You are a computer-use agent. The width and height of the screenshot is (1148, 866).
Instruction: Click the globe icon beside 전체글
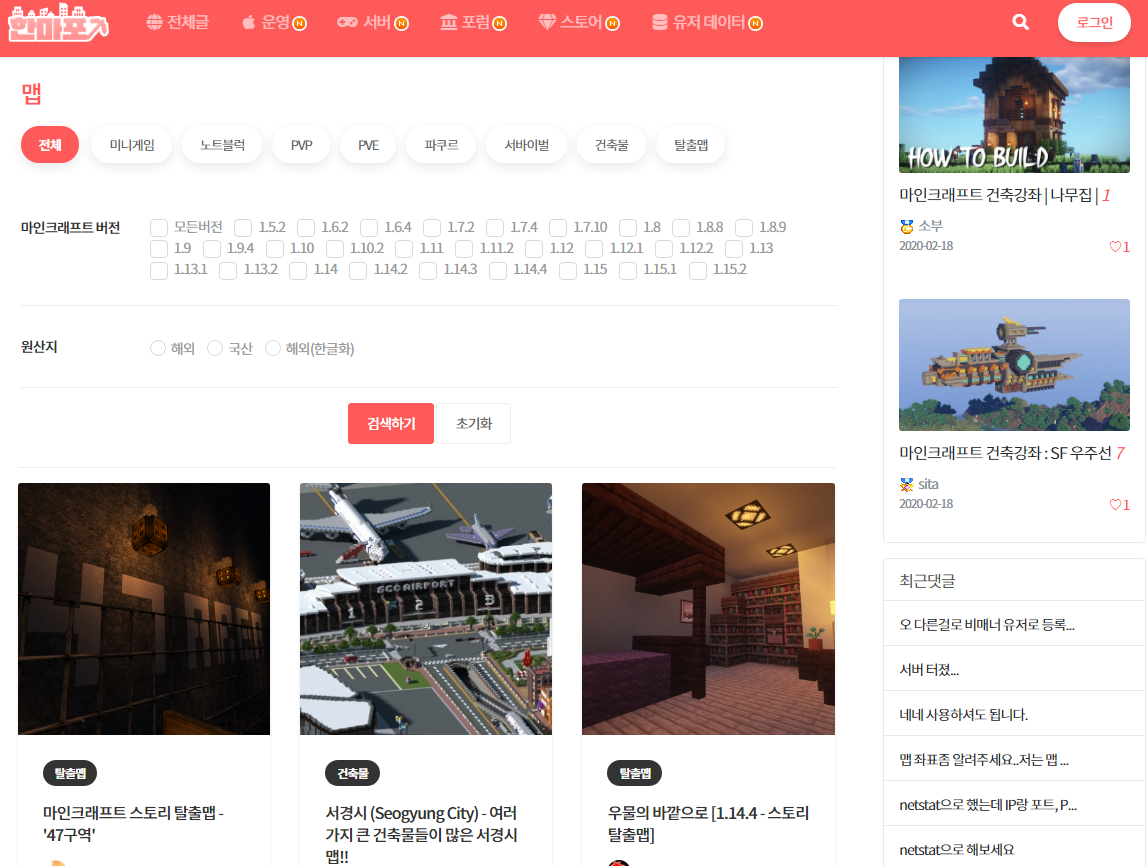point(154,23)
